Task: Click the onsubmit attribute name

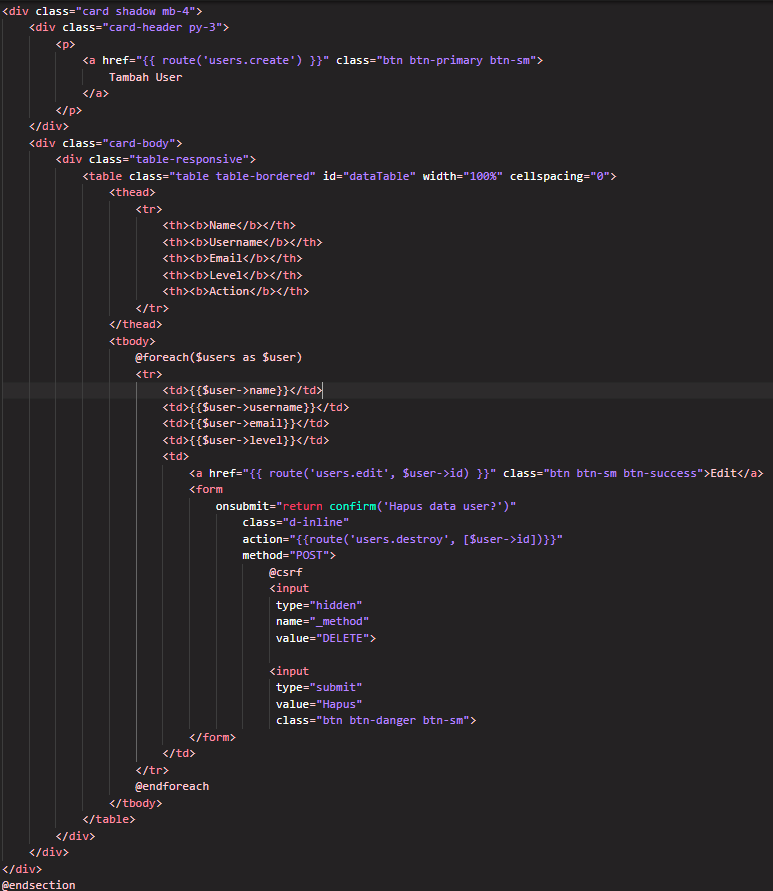Action: (242, 506)
